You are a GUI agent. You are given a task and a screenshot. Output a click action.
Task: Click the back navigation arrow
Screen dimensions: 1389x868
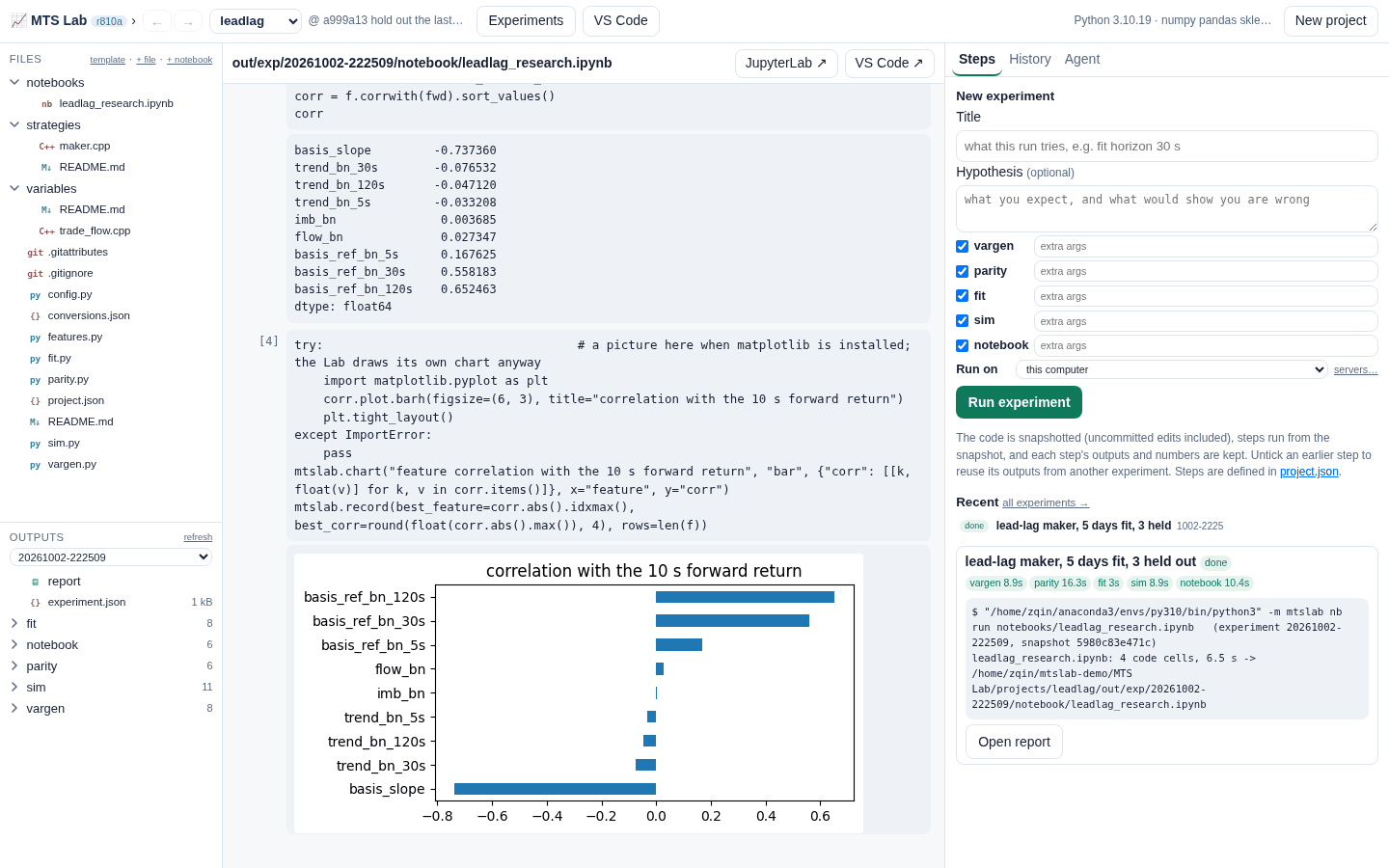tap(157, 21)
